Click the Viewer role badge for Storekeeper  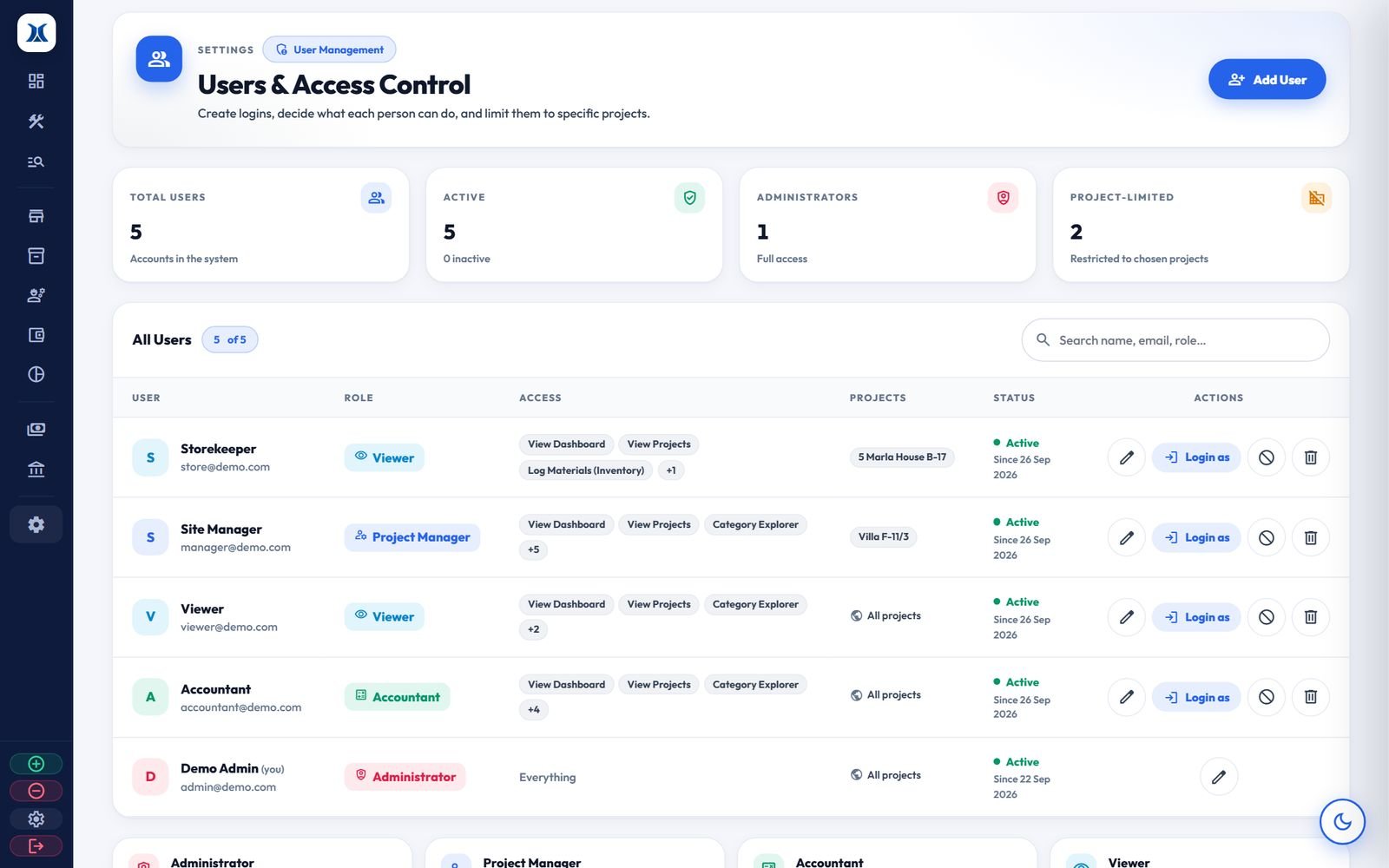pos(385,457)
